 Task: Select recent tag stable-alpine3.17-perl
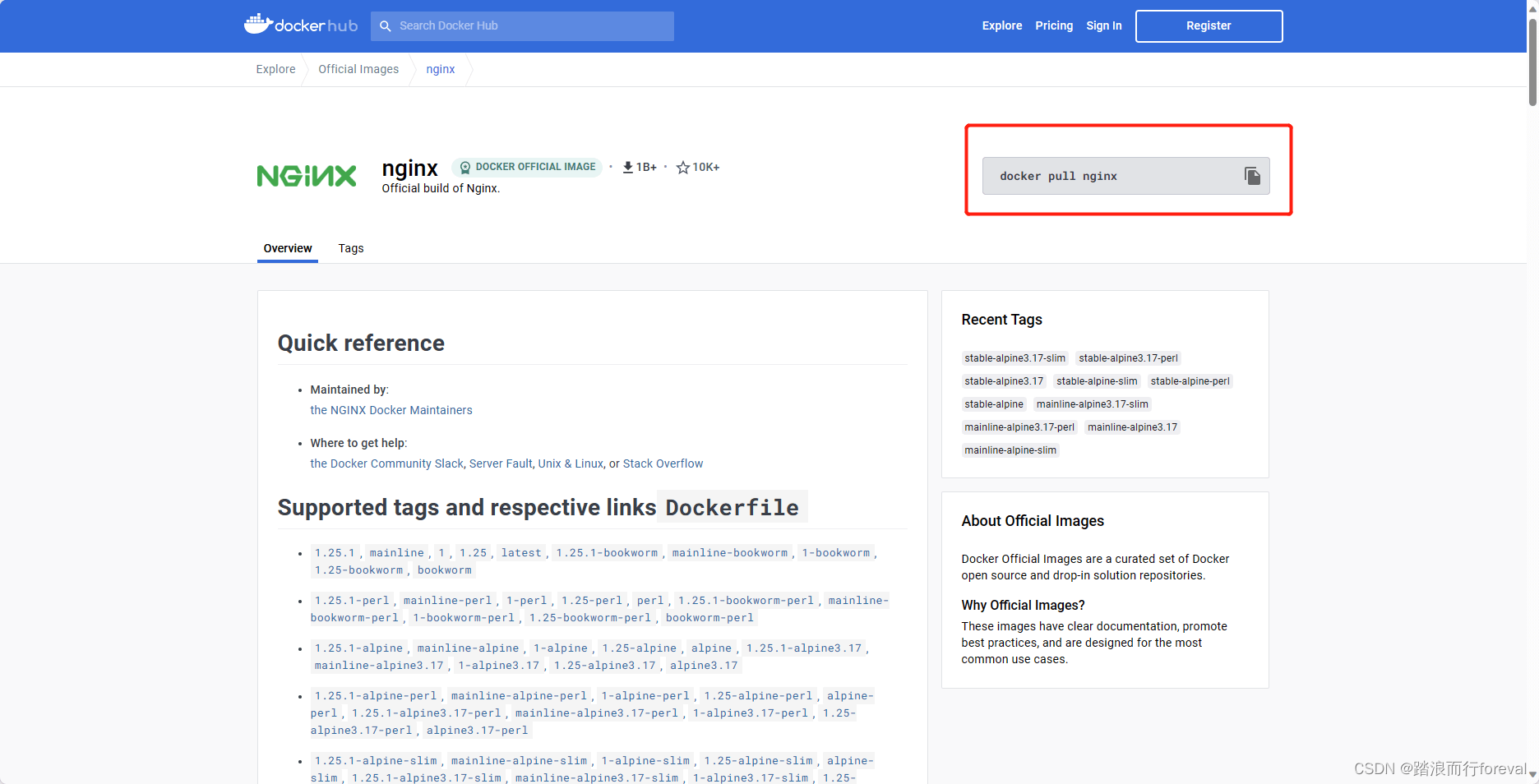(x=1128, y=358)
